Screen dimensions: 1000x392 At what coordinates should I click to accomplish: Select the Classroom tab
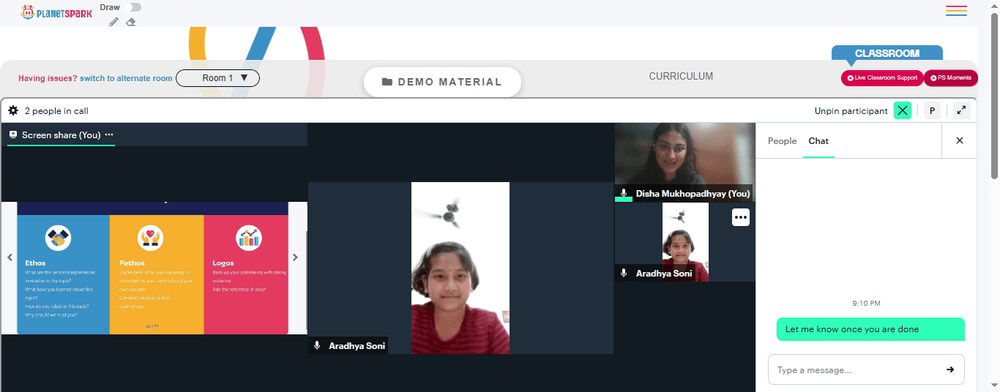click(886, 54)
